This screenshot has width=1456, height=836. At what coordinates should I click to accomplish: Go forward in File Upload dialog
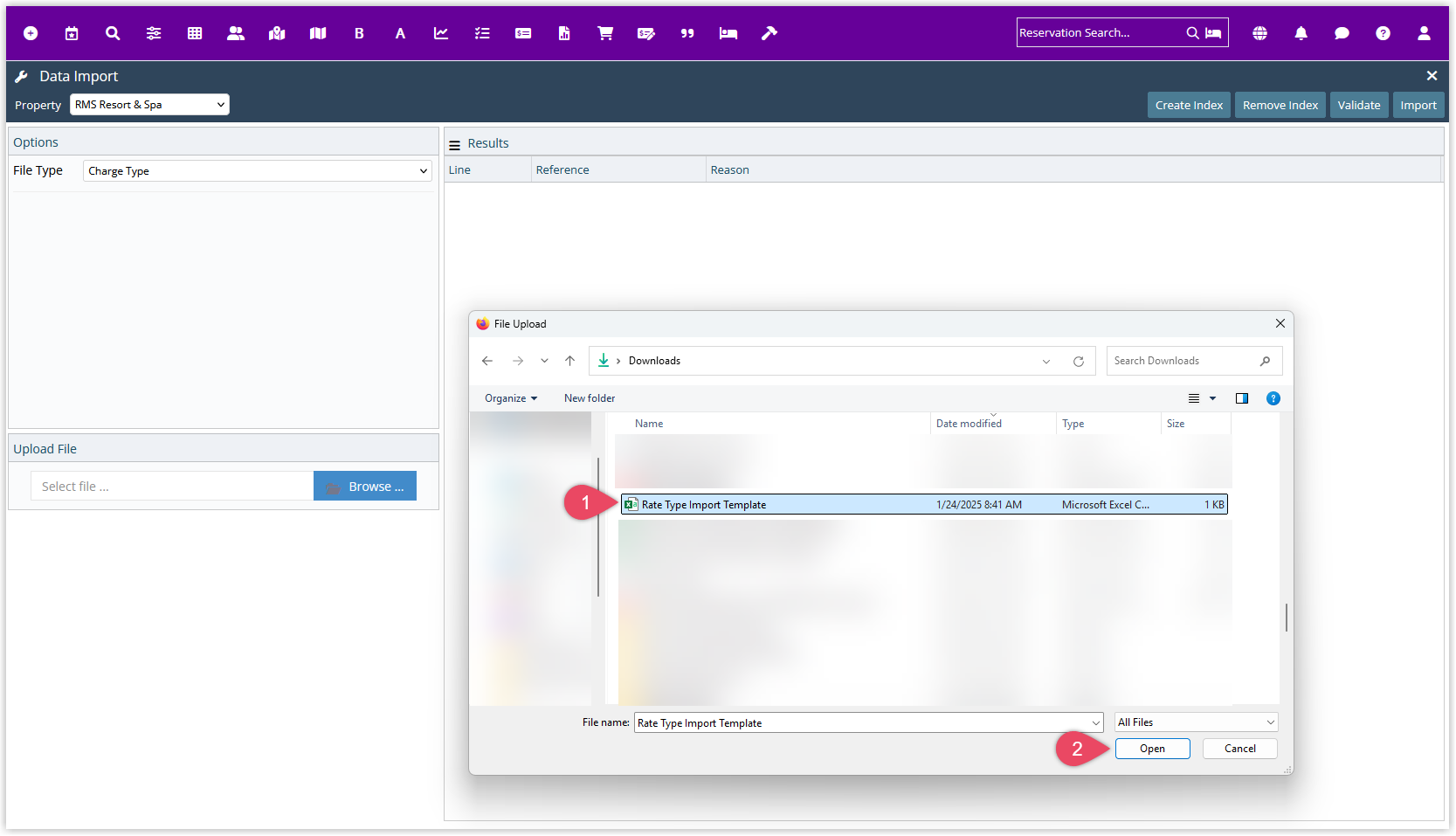(518, 361)
